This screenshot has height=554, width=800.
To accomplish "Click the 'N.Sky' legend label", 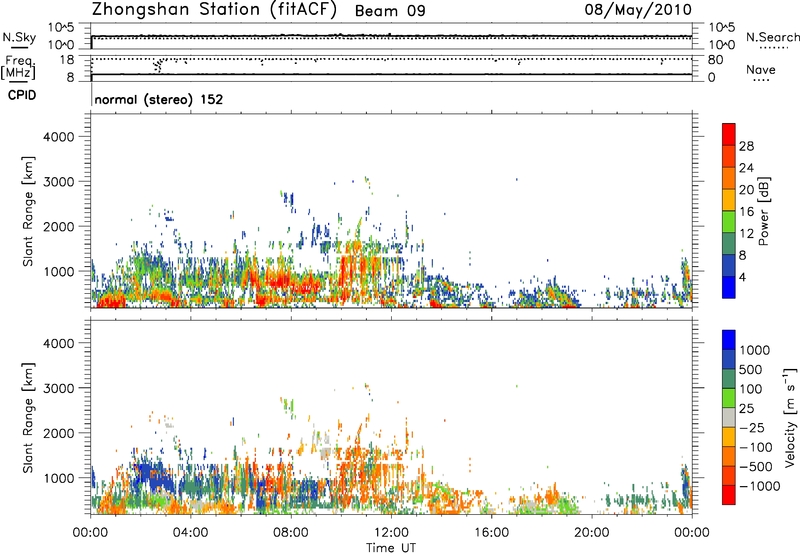I will pos(19,37).
